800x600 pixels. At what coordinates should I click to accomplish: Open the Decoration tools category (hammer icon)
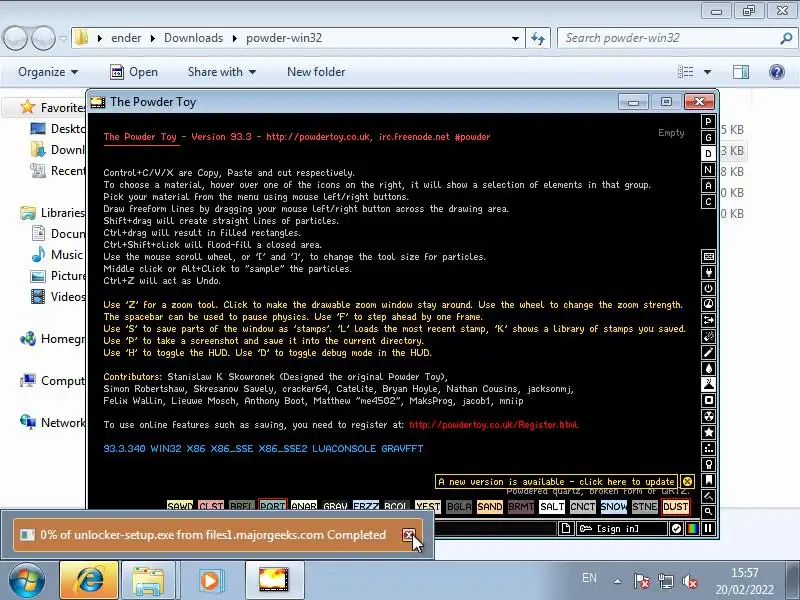point(708,496)
